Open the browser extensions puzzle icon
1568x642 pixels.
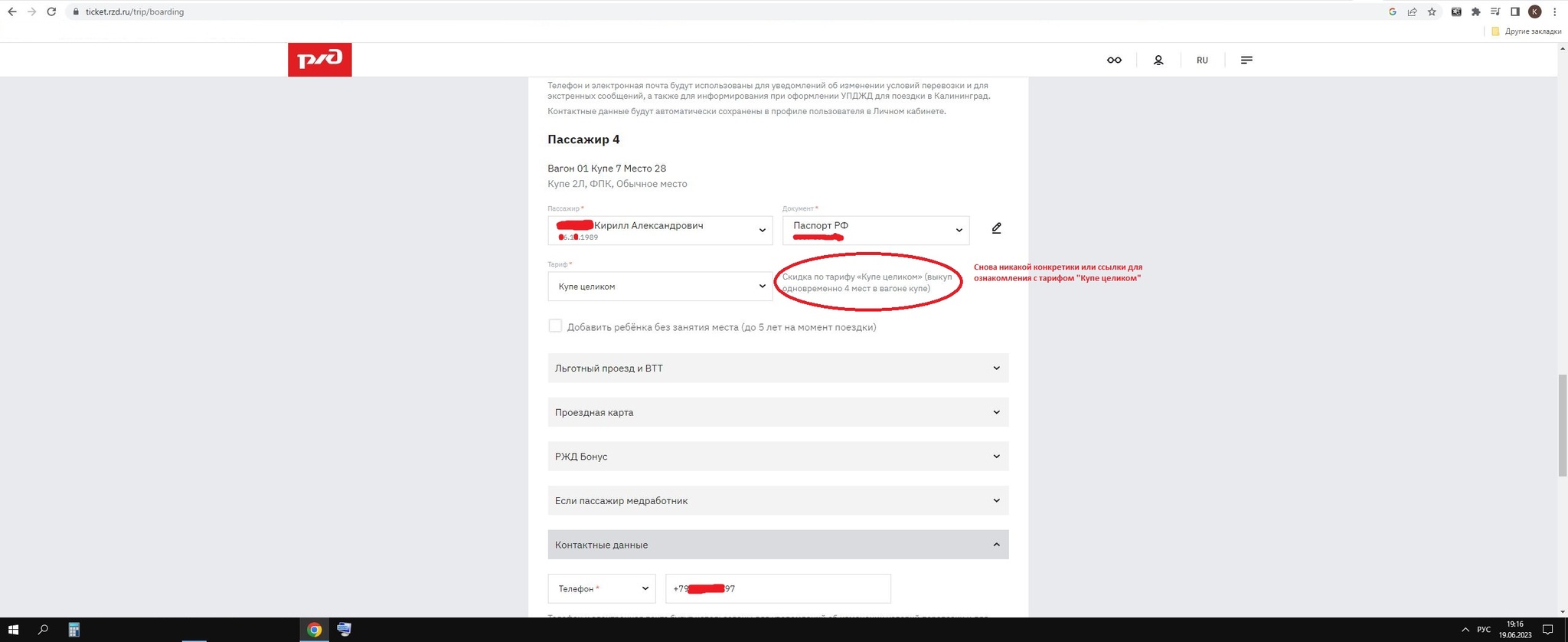click(1476, 11)
